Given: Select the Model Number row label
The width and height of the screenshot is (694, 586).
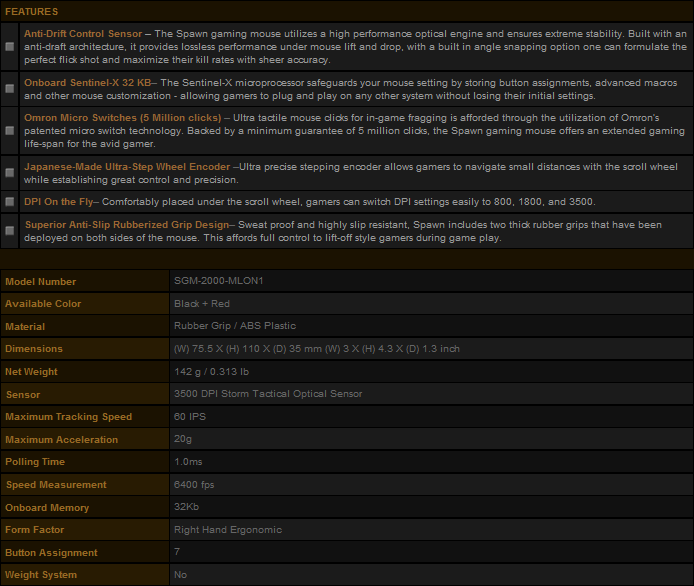Looking at the screenshot, I should (41, 282).
